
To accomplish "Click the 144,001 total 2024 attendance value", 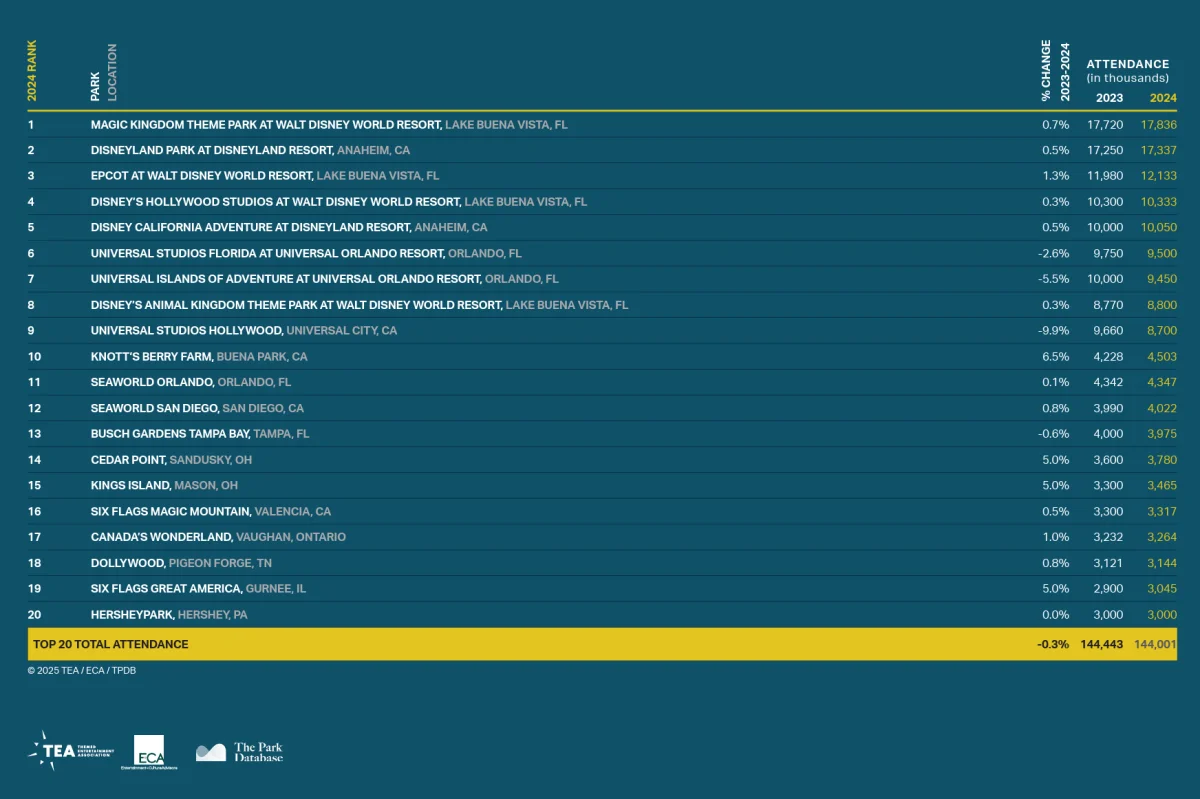I will click(1155, 645).
